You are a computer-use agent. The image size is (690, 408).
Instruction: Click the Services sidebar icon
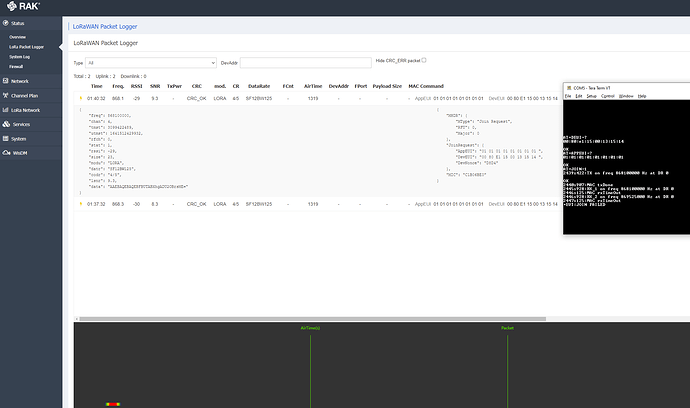7,124
